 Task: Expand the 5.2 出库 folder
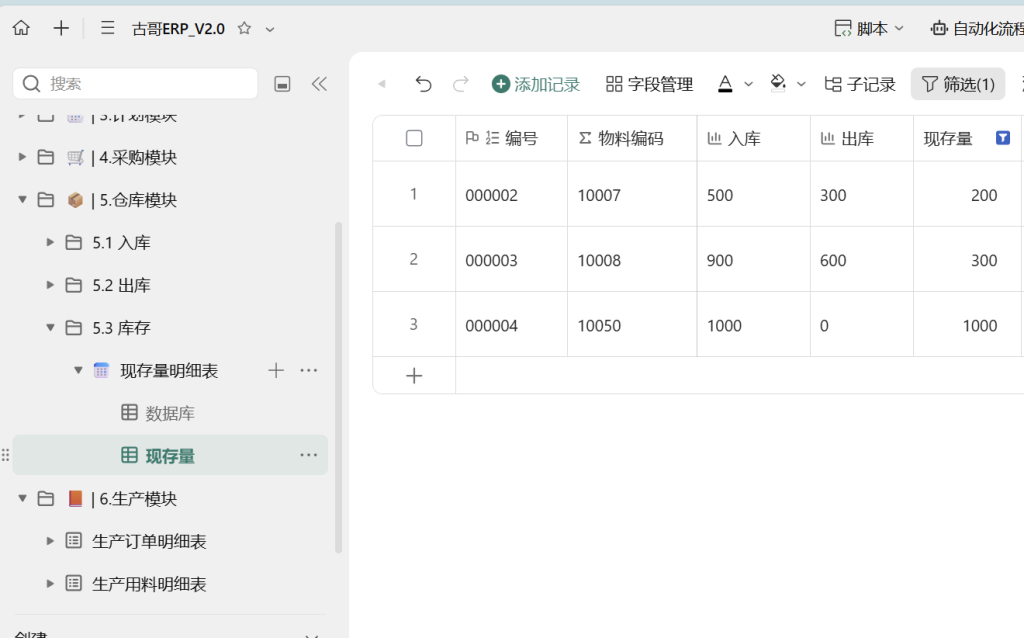click(x=50, y=285)
